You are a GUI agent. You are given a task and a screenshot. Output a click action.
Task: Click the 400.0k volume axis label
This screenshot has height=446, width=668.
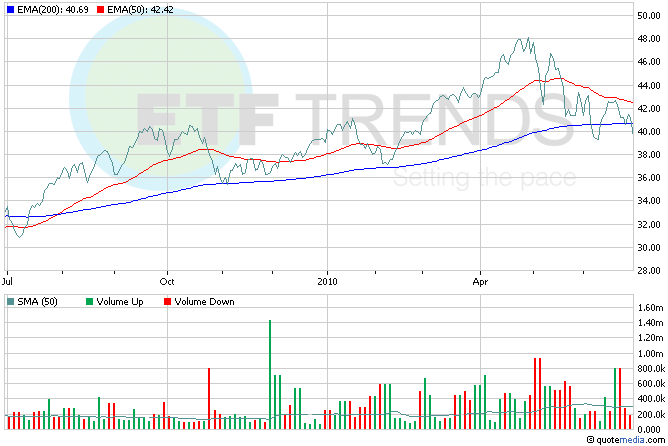click(651, 399)
